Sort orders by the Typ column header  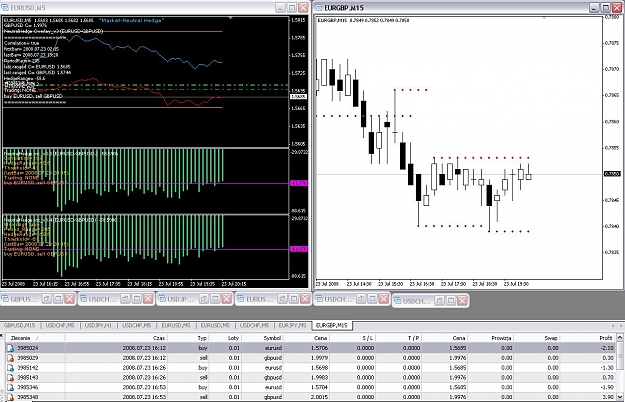188,338
